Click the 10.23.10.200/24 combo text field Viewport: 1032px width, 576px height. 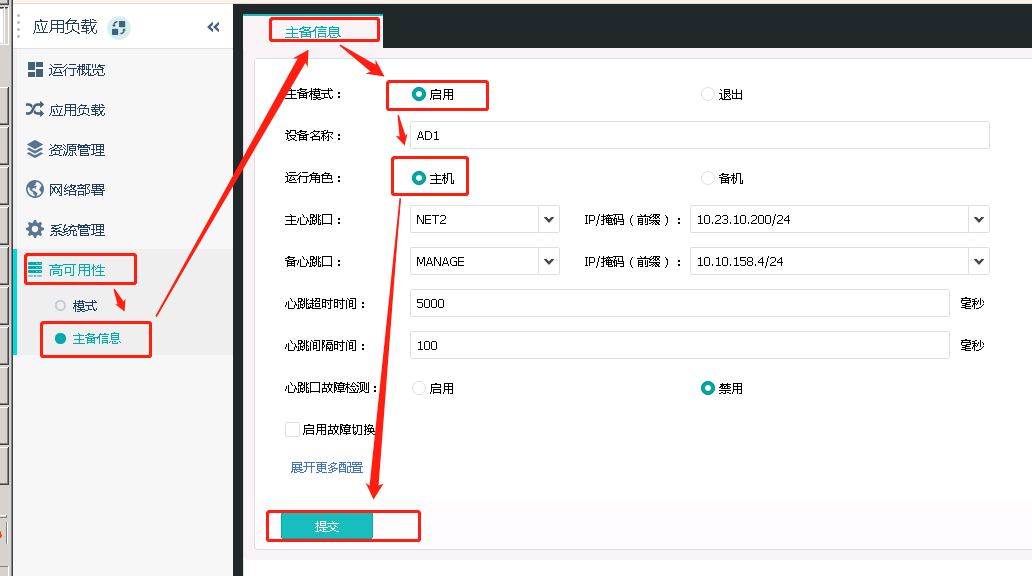point(829,219)
